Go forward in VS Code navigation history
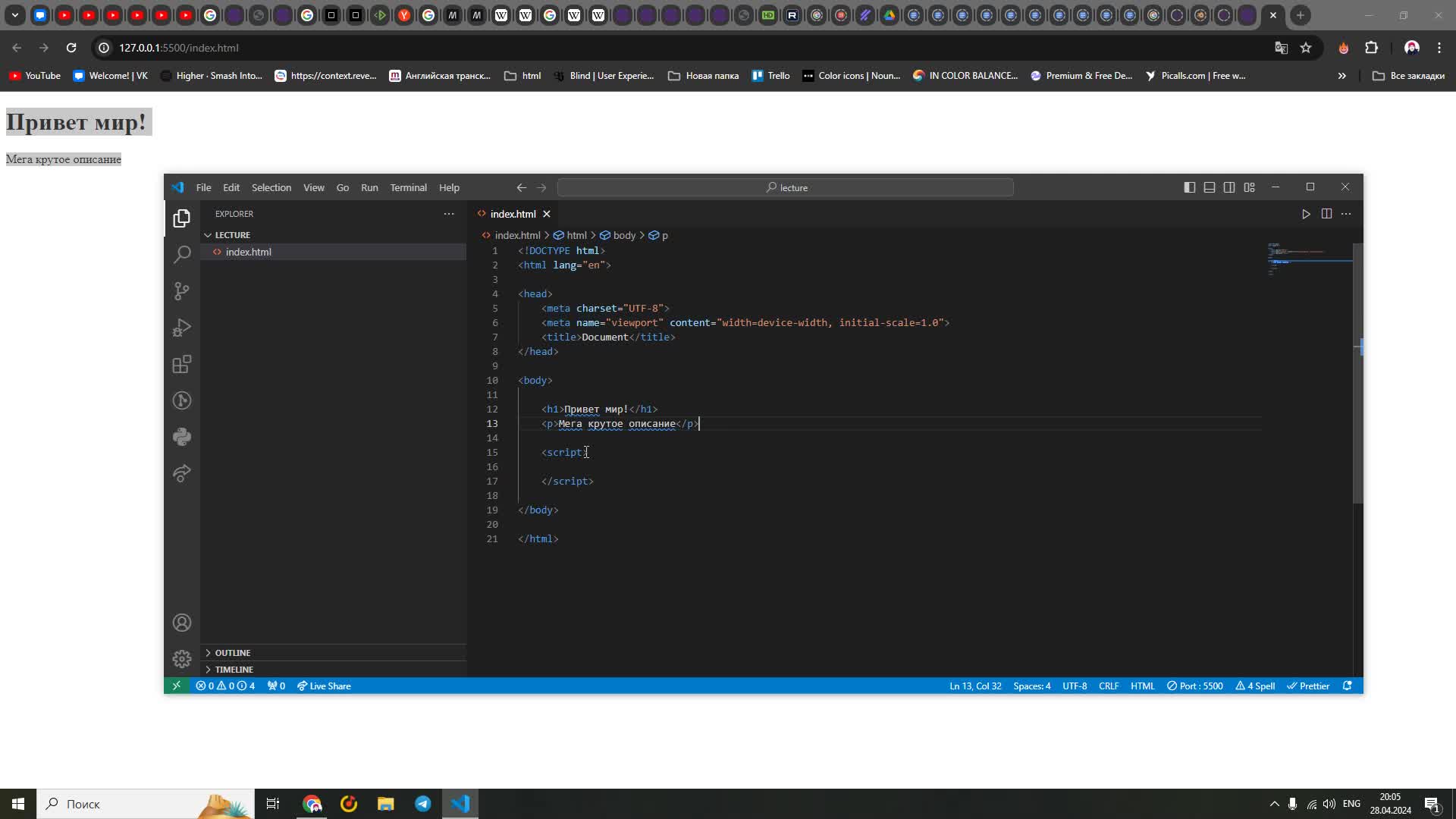 point(541,187)
